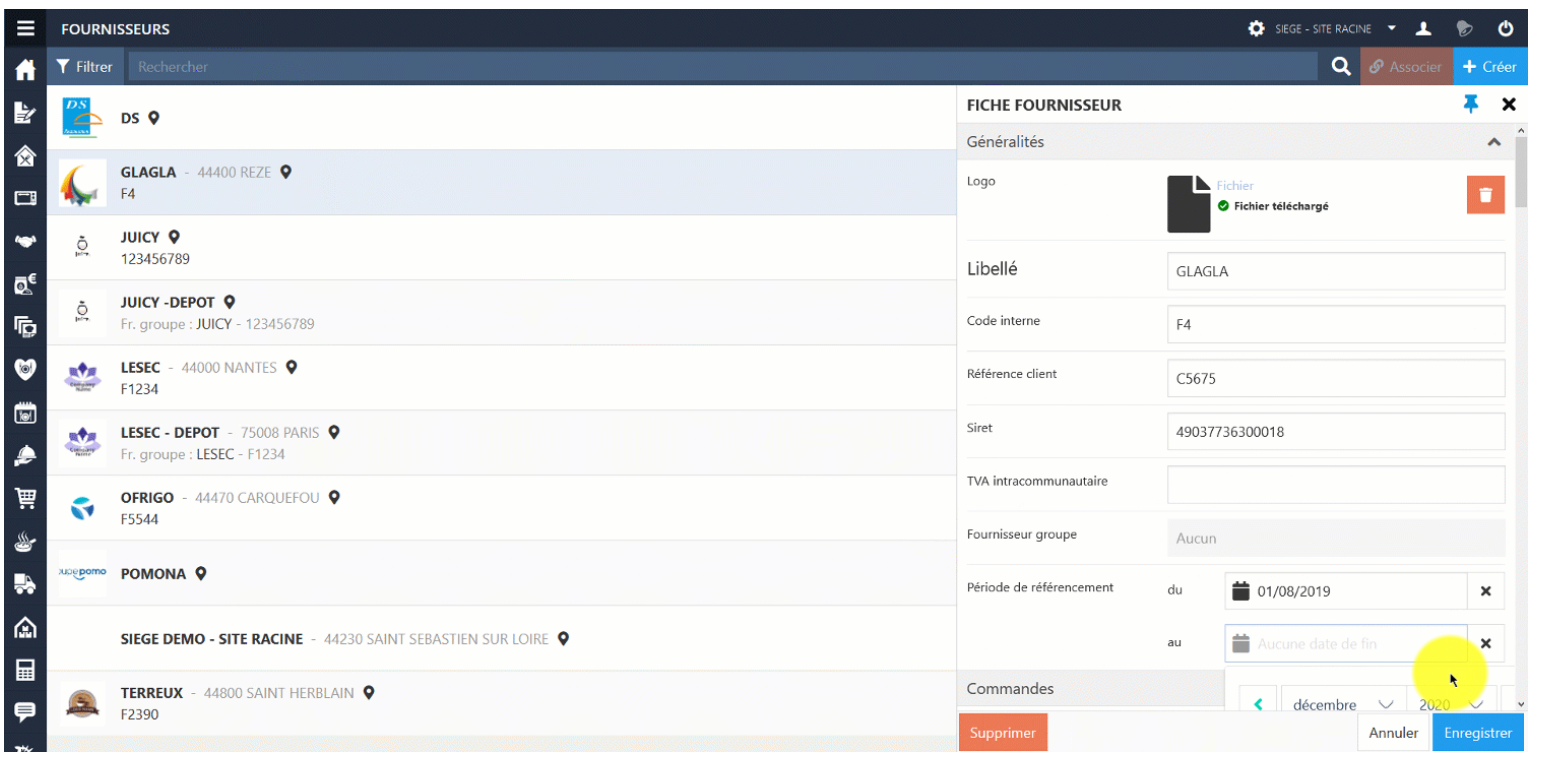Select the JUICY -DEPOT supplier row
The width and height of the screenshot is (1544, 766).
[x=502, y=313]
